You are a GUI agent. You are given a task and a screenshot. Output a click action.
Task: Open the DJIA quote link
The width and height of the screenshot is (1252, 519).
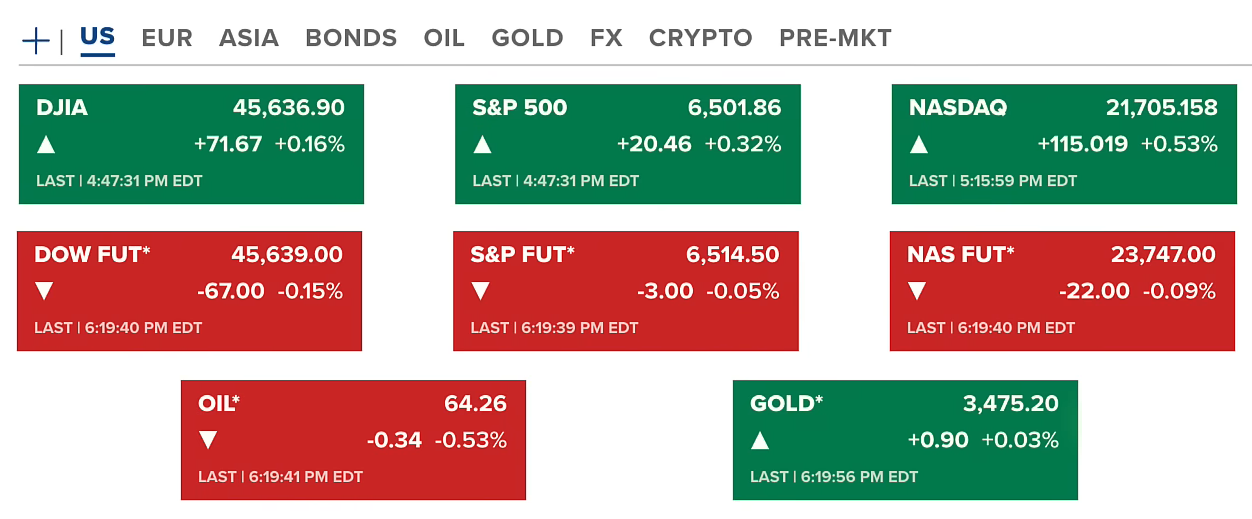coord(62,108)
